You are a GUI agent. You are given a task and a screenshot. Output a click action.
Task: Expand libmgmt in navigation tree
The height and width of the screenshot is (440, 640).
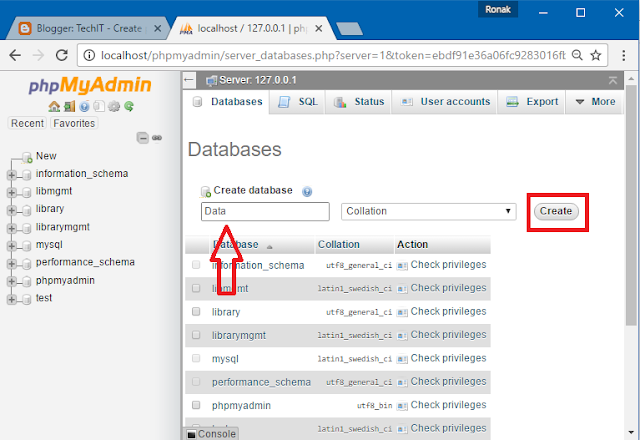11,193
